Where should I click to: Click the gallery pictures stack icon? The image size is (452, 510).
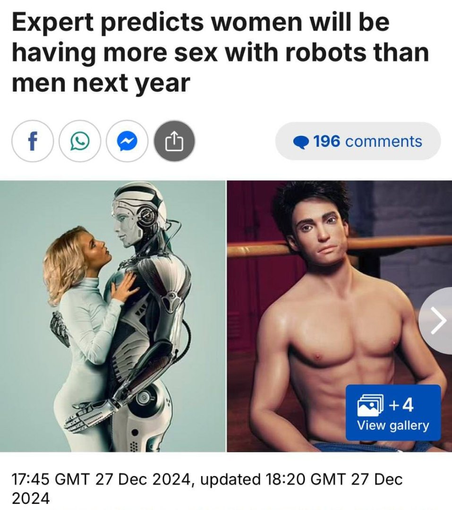[370, 405]
